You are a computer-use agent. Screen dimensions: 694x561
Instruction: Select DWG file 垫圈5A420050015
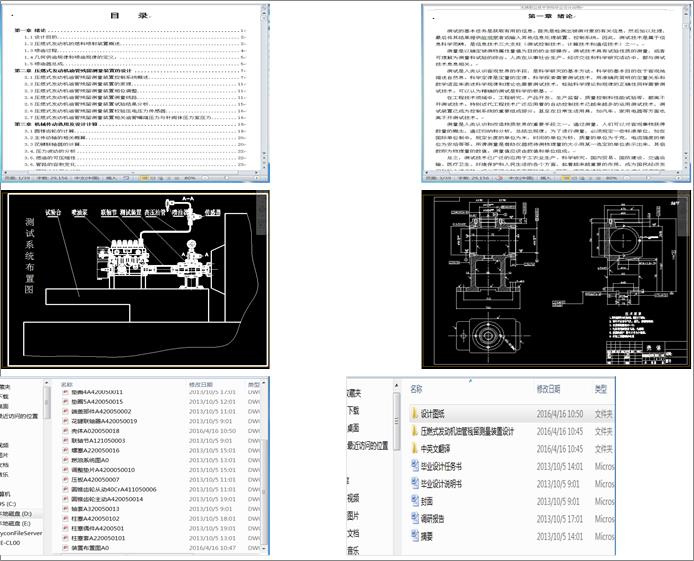click(x=97, y=402)
